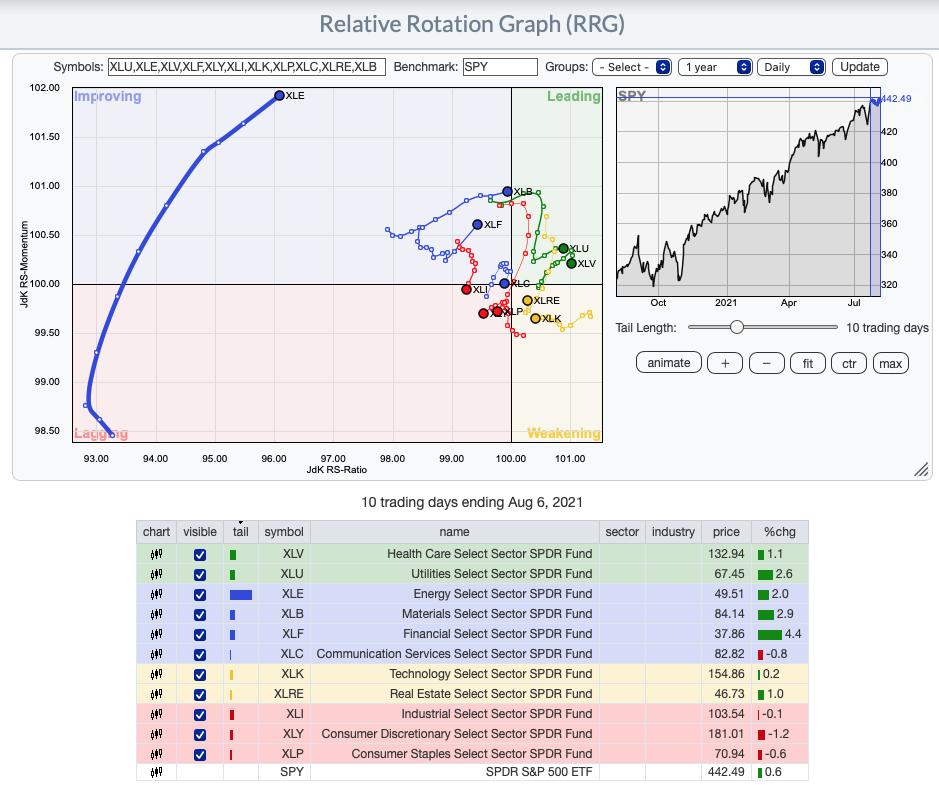The width and height of the screenshot is (939, 785).
Task: Sort table by name column header
Action: click(x=455, y=532)
